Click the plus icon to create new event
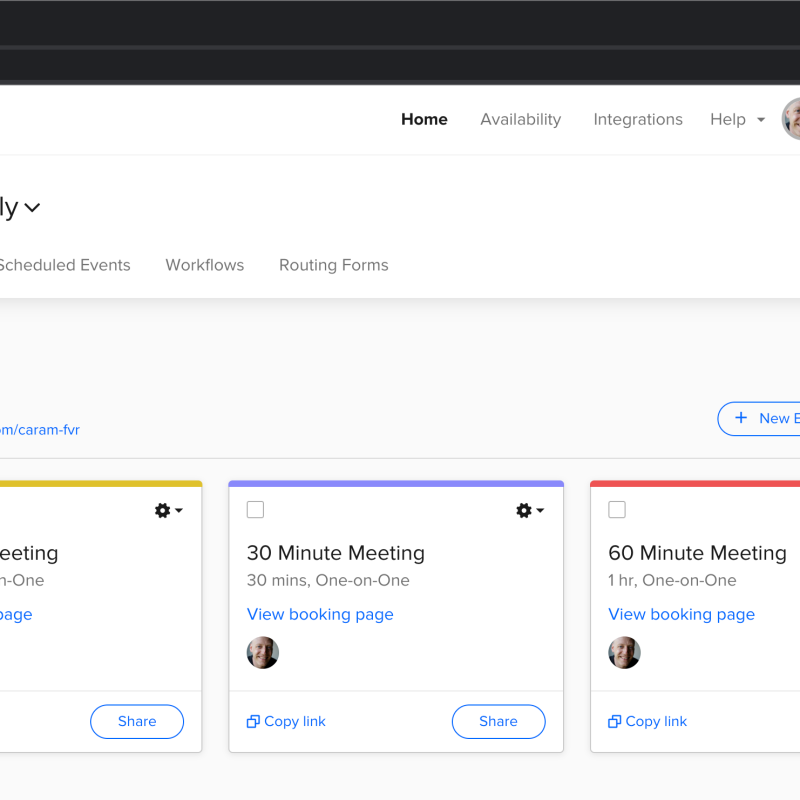 tap(741, 418)
